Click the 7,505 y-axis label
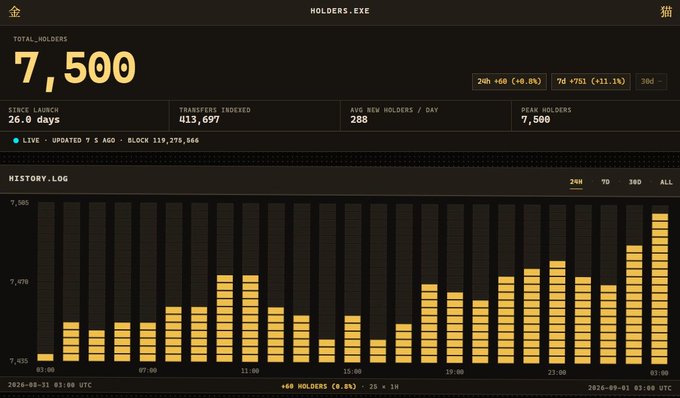Screen dimensions: 680x398 coord(20,203)
